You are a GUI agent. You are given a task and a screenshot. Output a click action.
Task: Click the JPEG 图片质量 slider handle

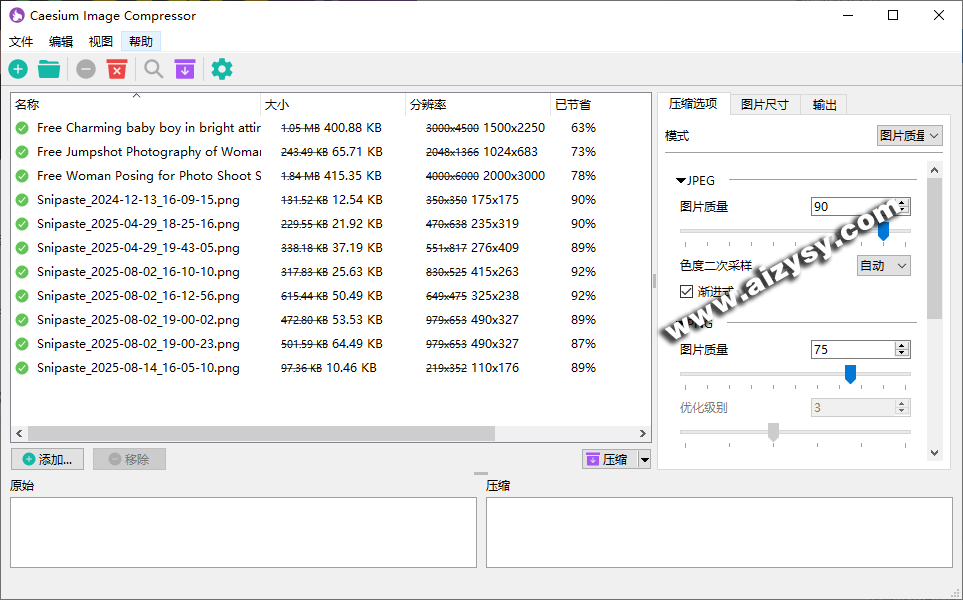(x=883, y=231)
